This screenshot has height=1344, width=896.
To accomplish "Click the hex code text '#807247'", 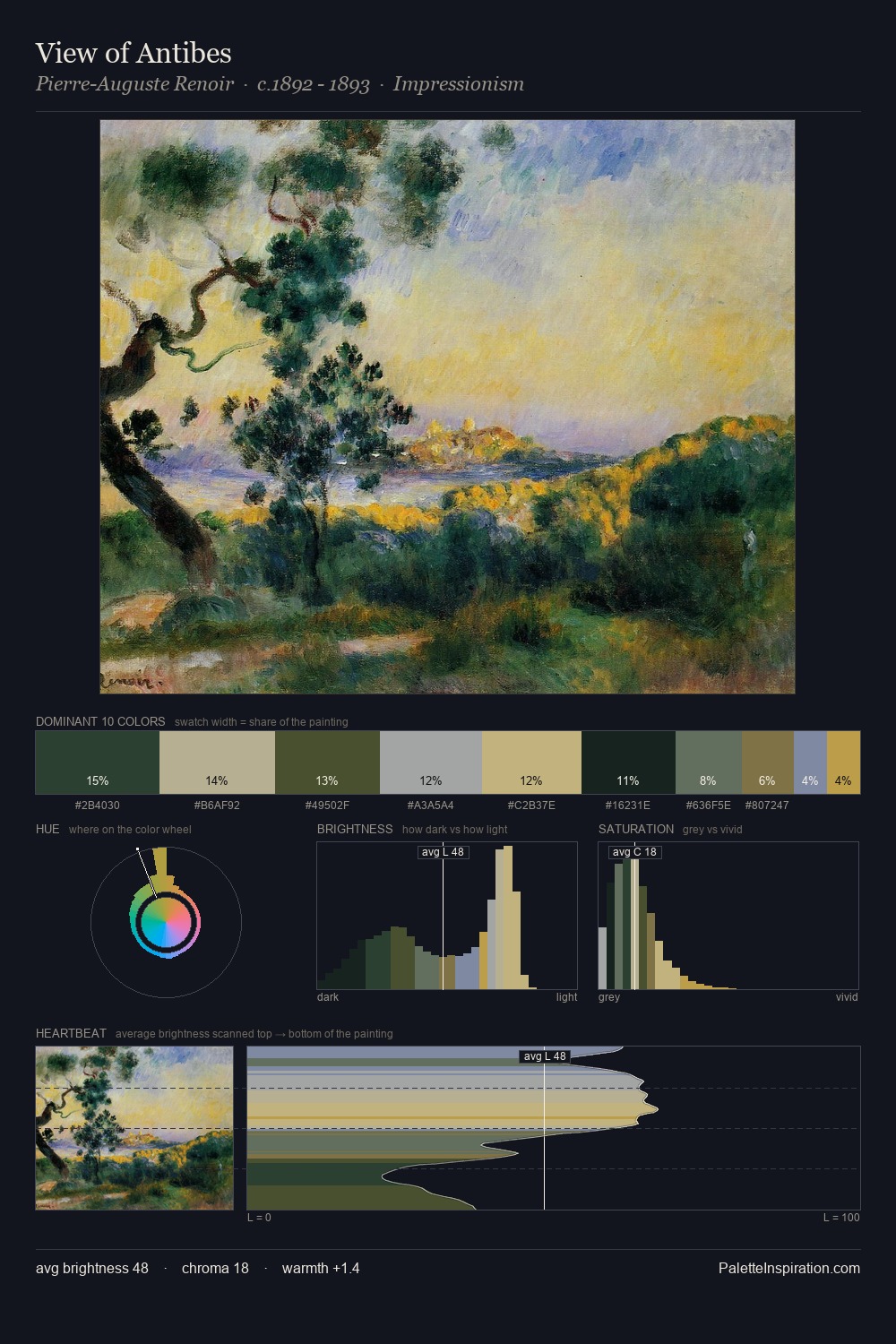I will [767, 806].
